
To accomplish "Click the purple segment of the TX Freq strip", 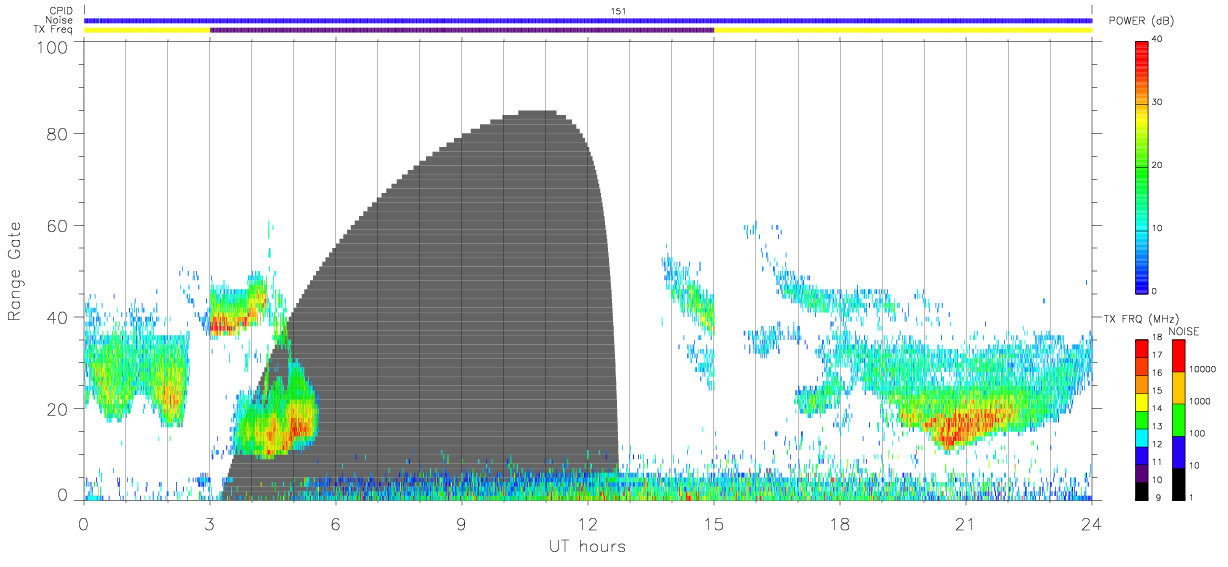I will (461, 30).
